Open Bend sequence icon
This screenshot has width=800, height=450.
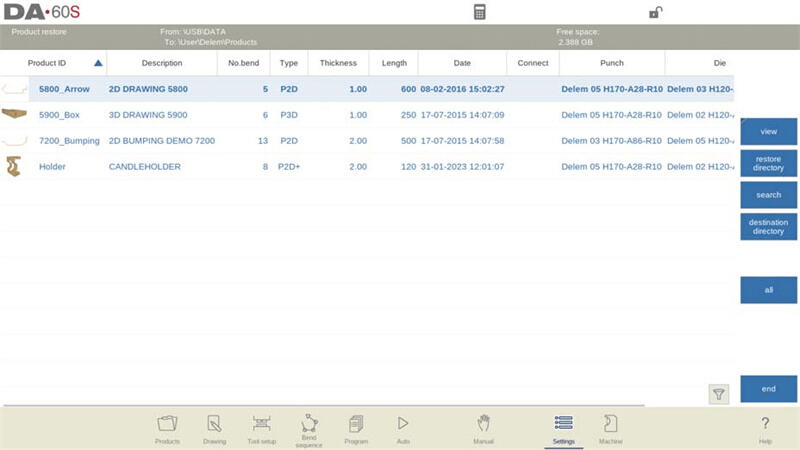pyautogui.click(x=309, y=427)
